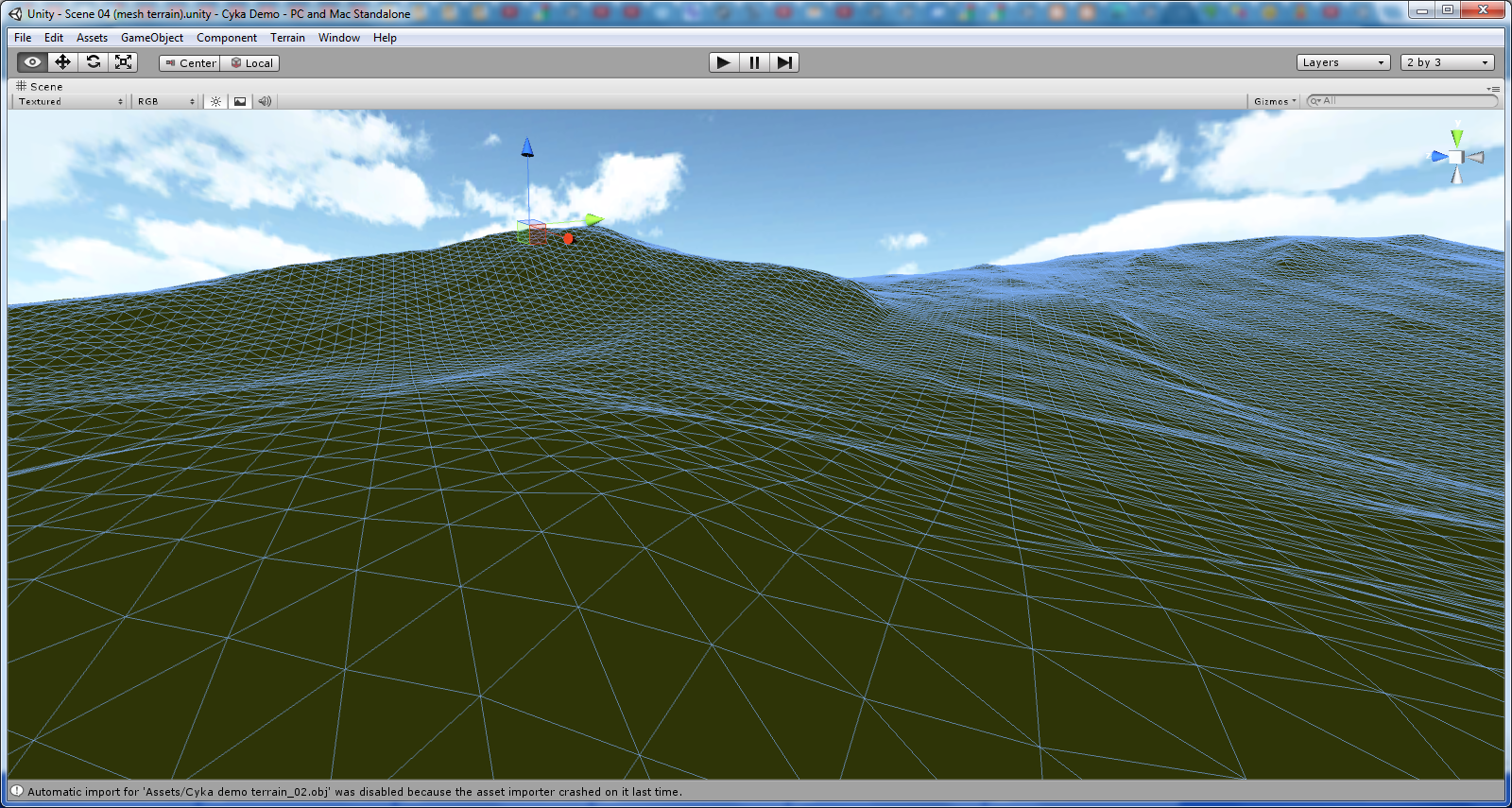
Task: Step forward one frame
Action: (784, 62)
